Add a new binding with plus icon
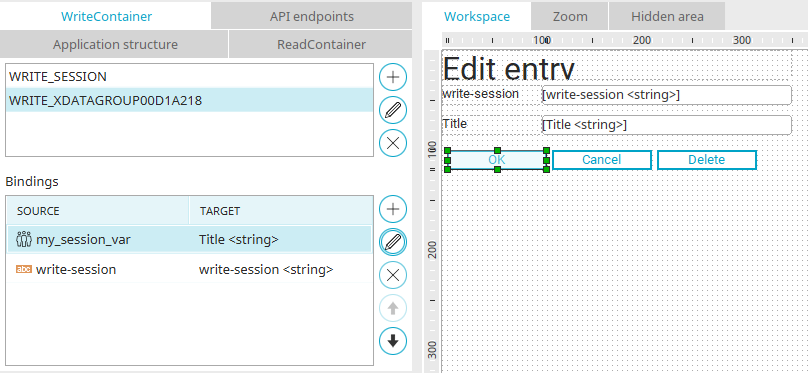Screen dimensions: 808x373 point(393,209)
